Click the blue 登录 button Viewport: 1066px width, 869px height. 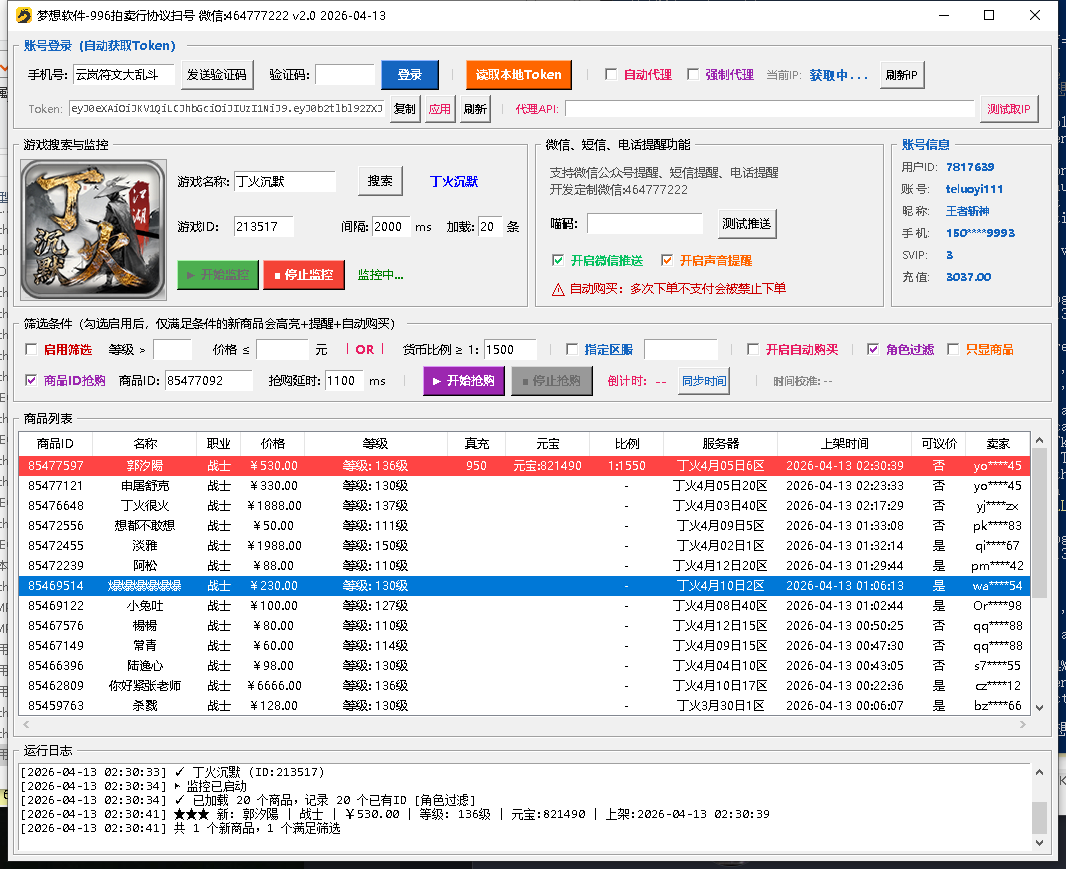409,75
